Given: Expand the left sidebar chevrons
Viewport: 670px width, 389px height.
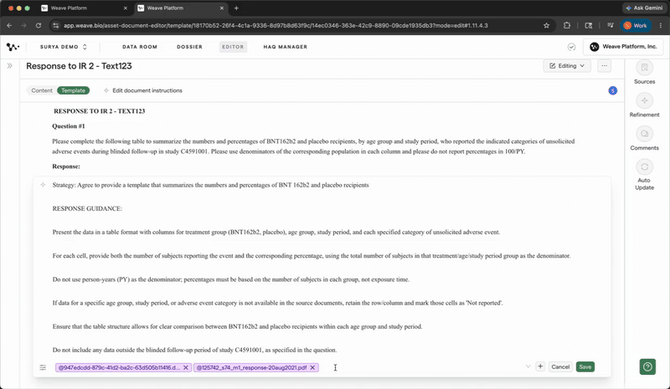Looking at the screenshot, I should 10,66.
